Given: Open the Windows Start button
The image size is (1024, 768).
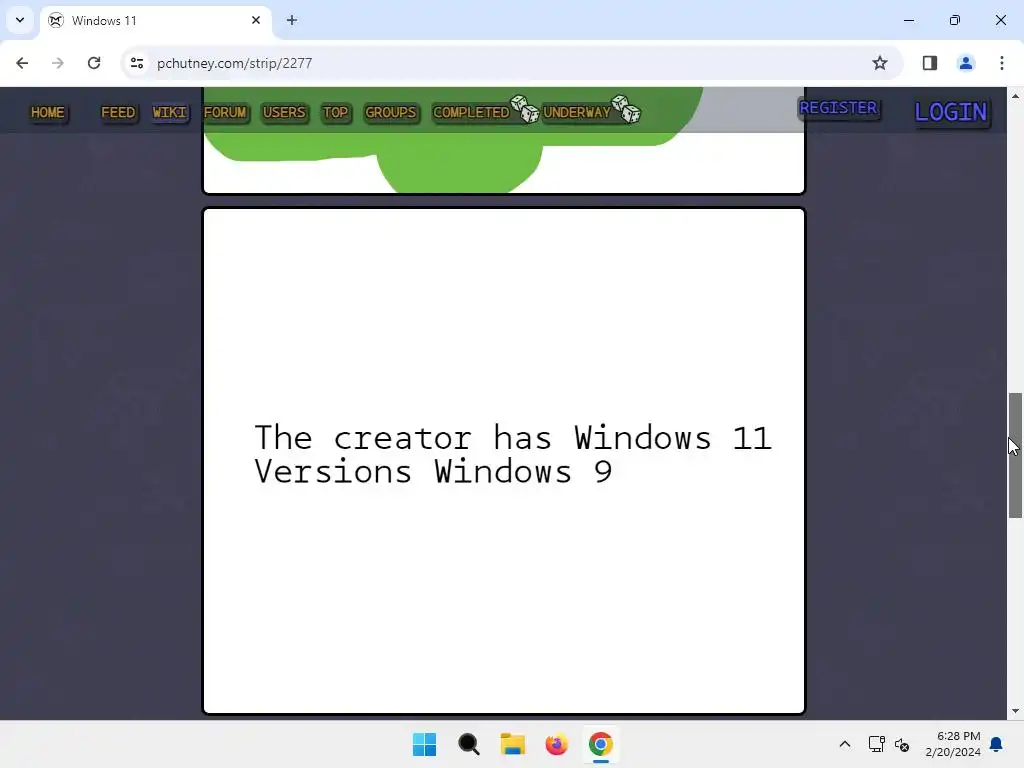Looking at the screenshot, I should [x=424, y=744].
